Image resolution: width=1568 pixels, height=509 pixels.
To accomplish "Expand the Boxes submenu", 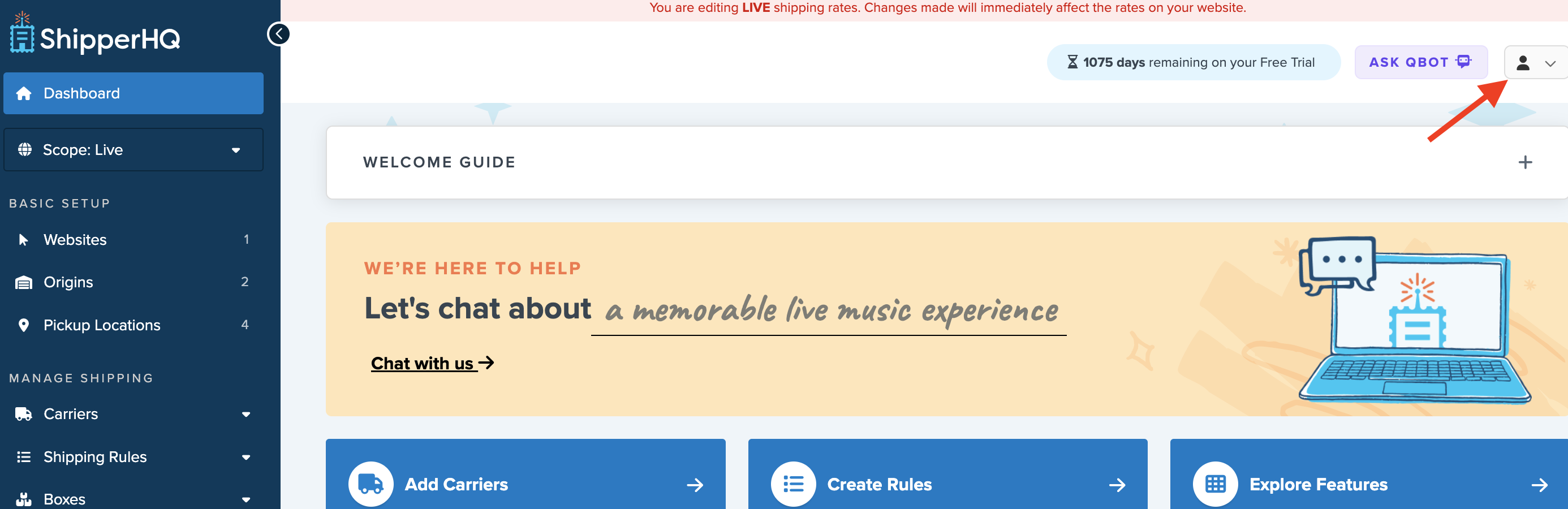I will pos(246,499).
